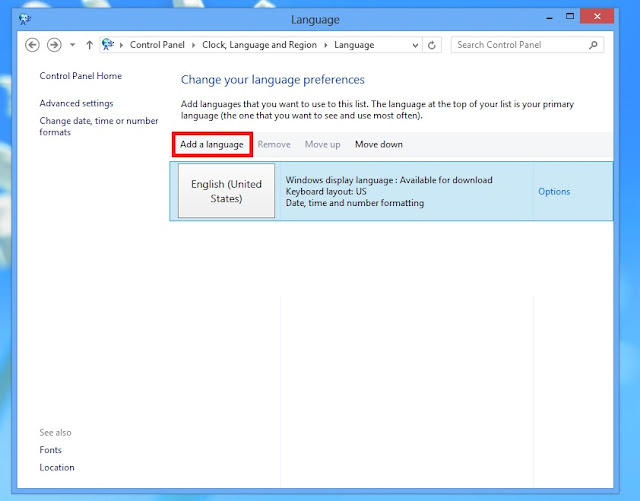The width and height of the screenshot is (640, 501).
Task: Click the window system icon in title bar
Action: click(x=25, y=19)
